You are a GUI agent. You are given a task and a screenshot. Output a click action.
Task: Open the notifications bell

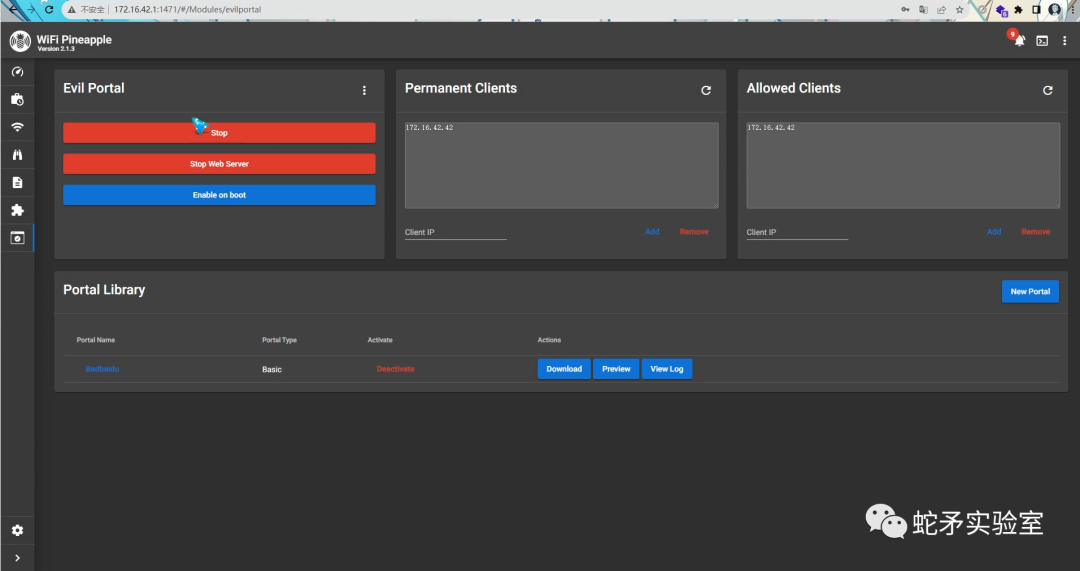pyautogui.click(x=1019, y=41)
